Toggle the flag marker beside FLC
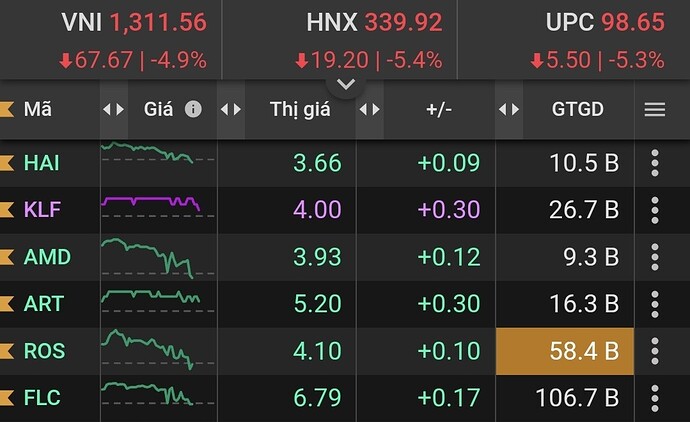Image resolution: width=690 pixels, height=422 pixels. point(7,398)
